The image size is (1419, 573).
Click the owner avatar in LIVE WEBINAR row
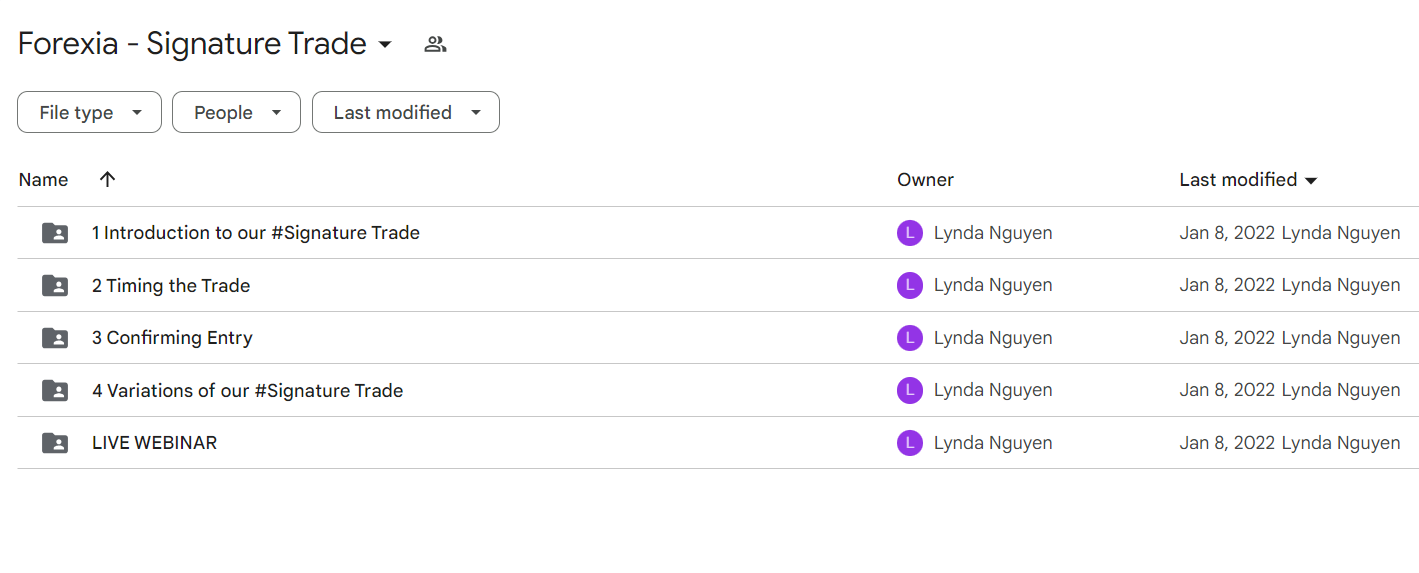coord(909,443)
